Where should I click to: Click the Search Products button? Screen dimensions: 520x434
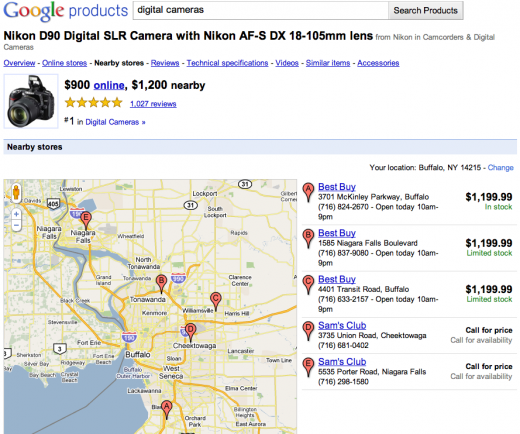pos(426,11)
